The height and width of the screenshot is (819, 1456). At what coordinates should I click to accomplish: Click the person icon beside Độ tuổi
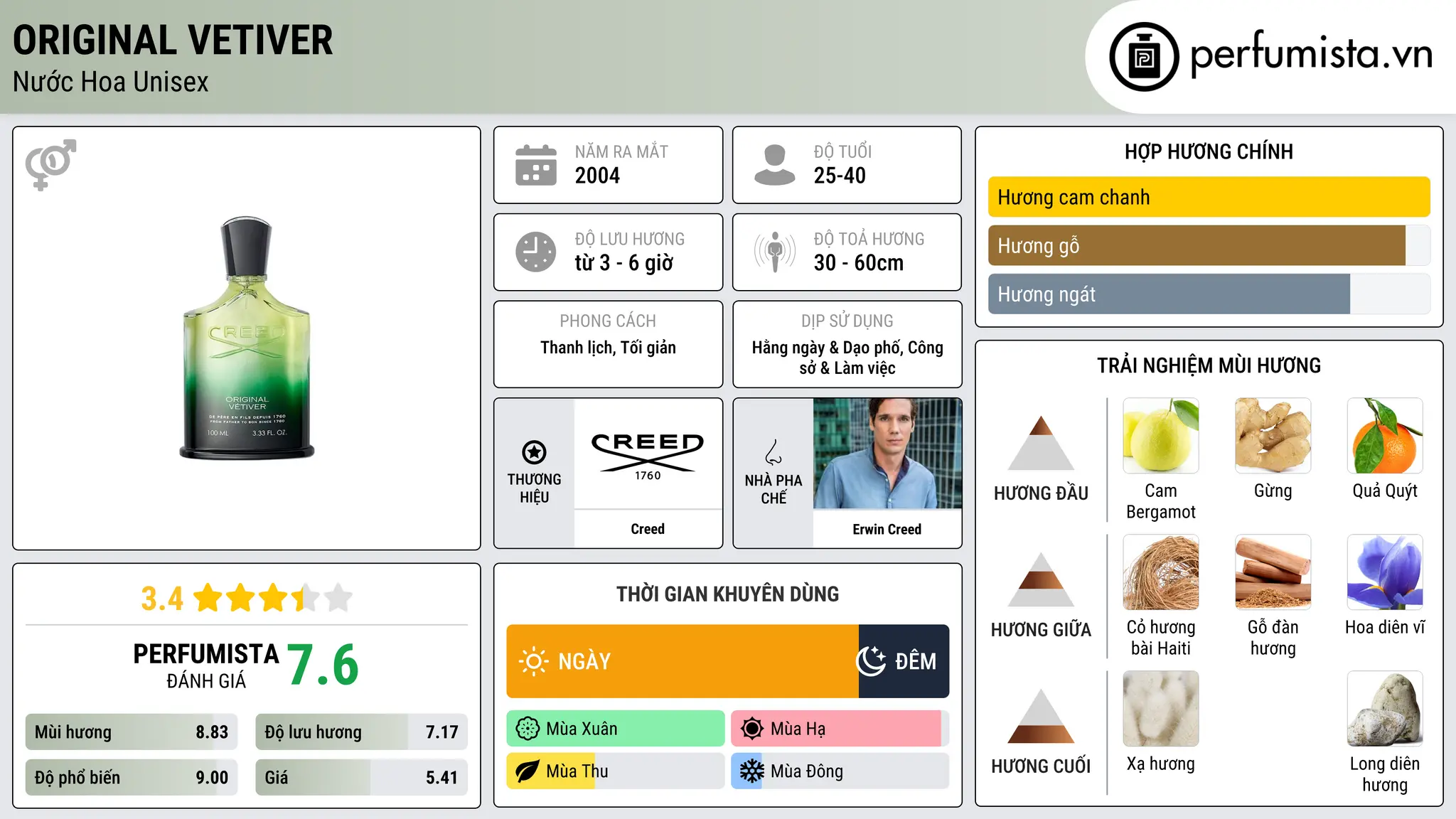(x=775, y=165)
